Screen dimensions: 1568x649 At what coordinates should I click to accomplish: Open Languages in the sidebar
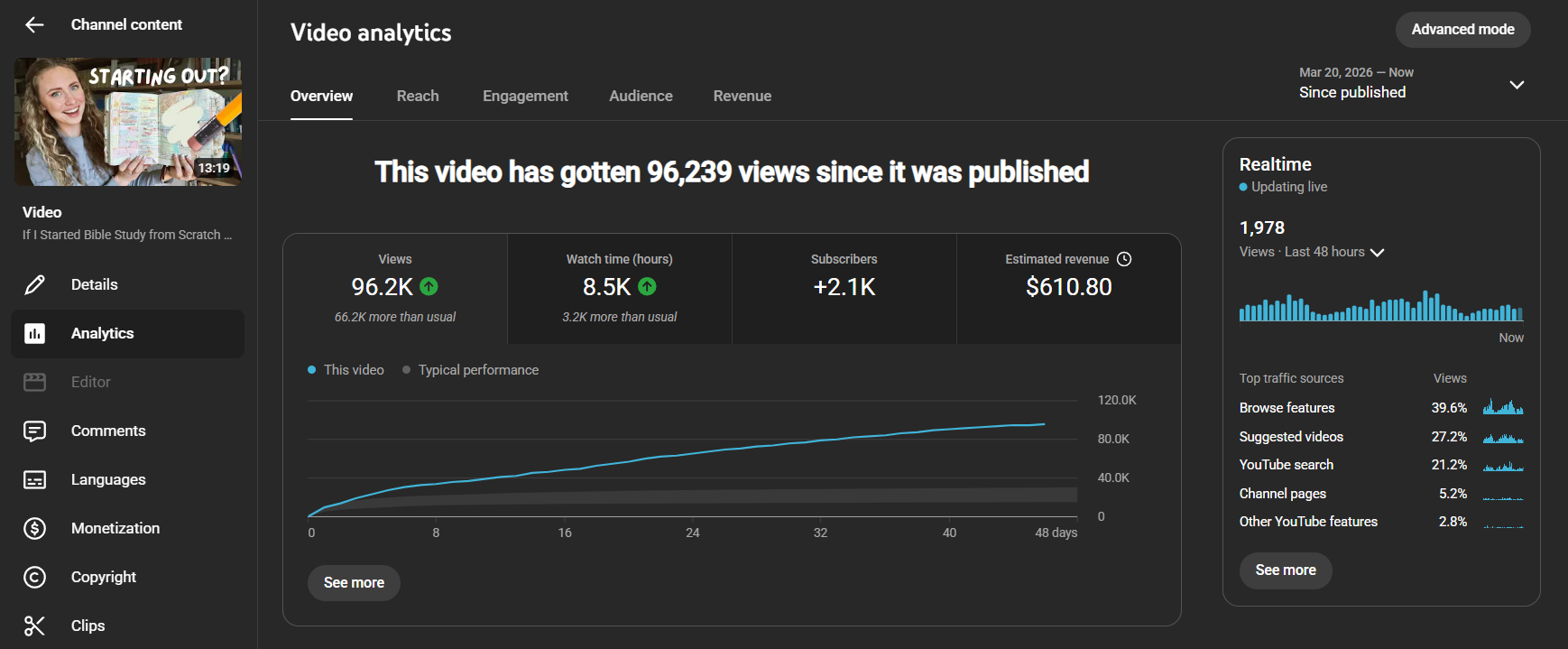click(127, 480)
